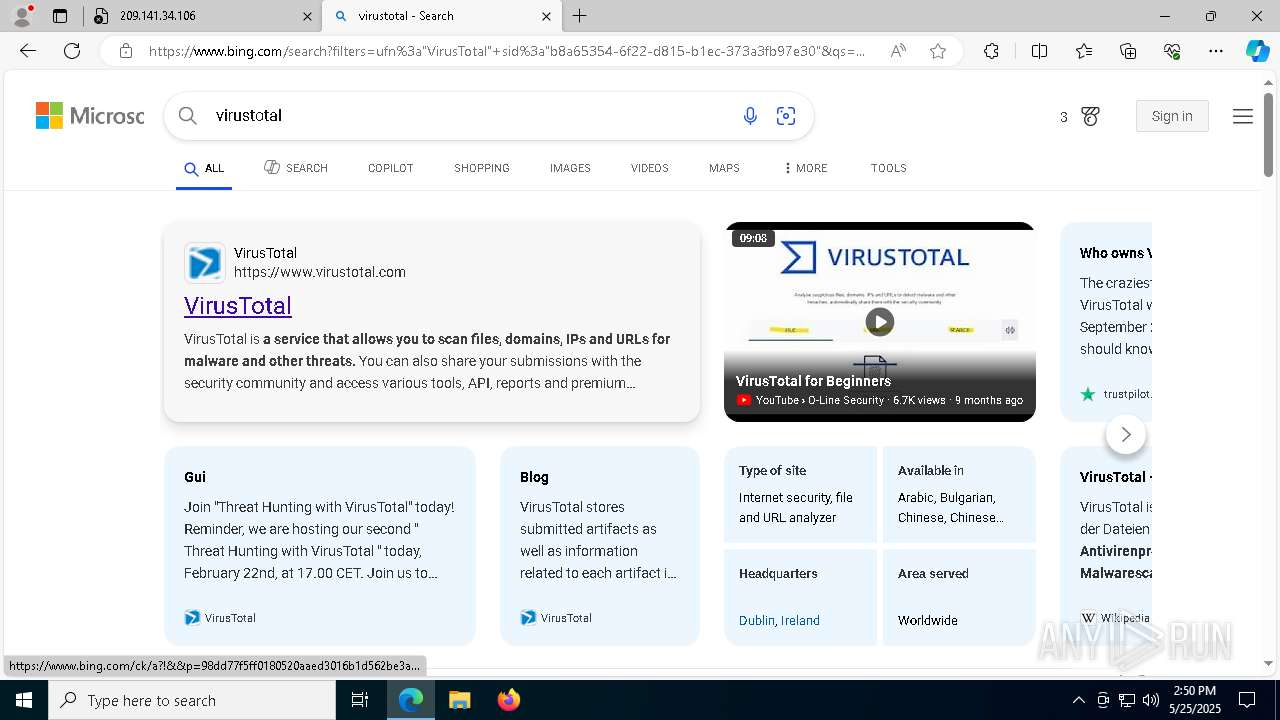Show next carousel card arrow
Screen dimensions: 1280x720
coord(1126,434)
